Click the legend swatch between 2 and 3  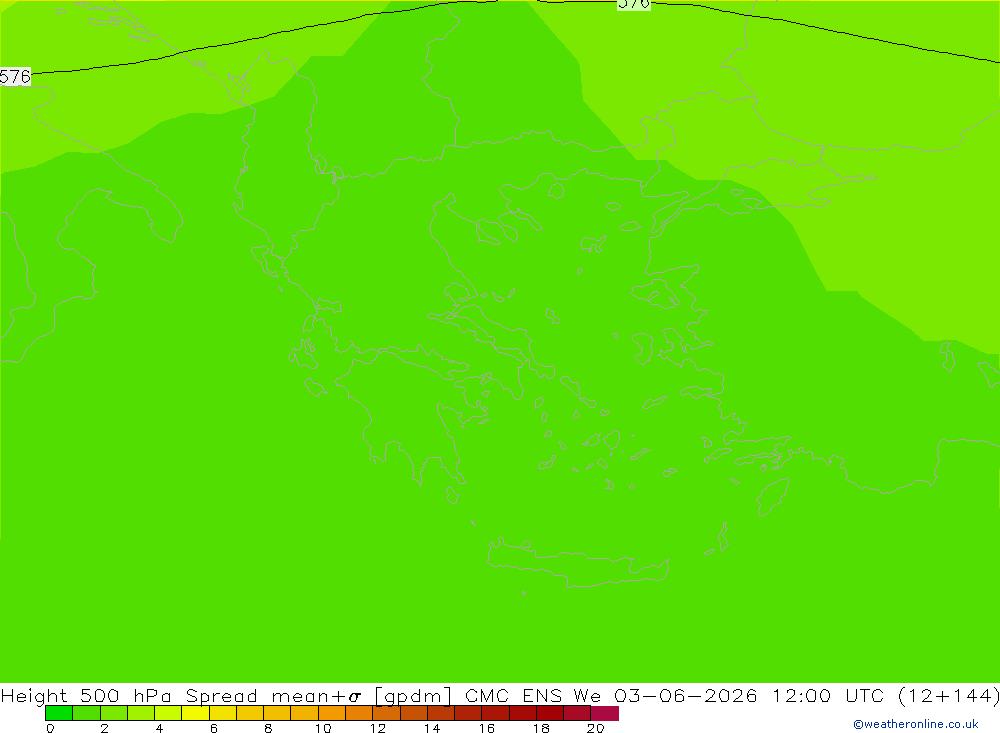[x=114, y=713]
